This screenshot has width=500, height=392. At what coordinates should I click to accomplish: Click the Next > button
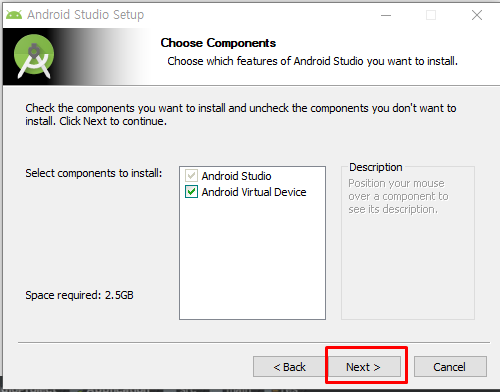pyautogui.click(x=365, y=367)
